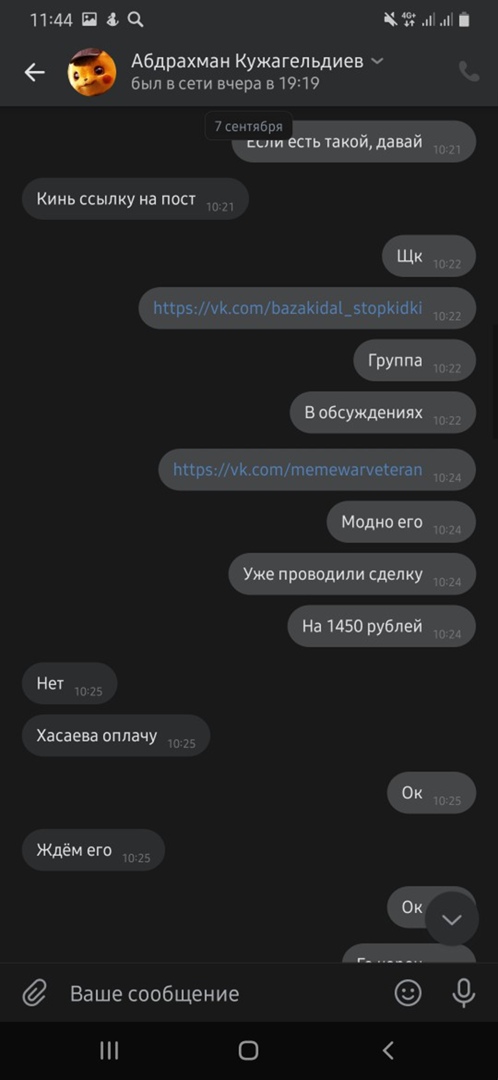
Task: Select the Ждём его message bubble
Action: pyautogui.click(x=94, y=850)
